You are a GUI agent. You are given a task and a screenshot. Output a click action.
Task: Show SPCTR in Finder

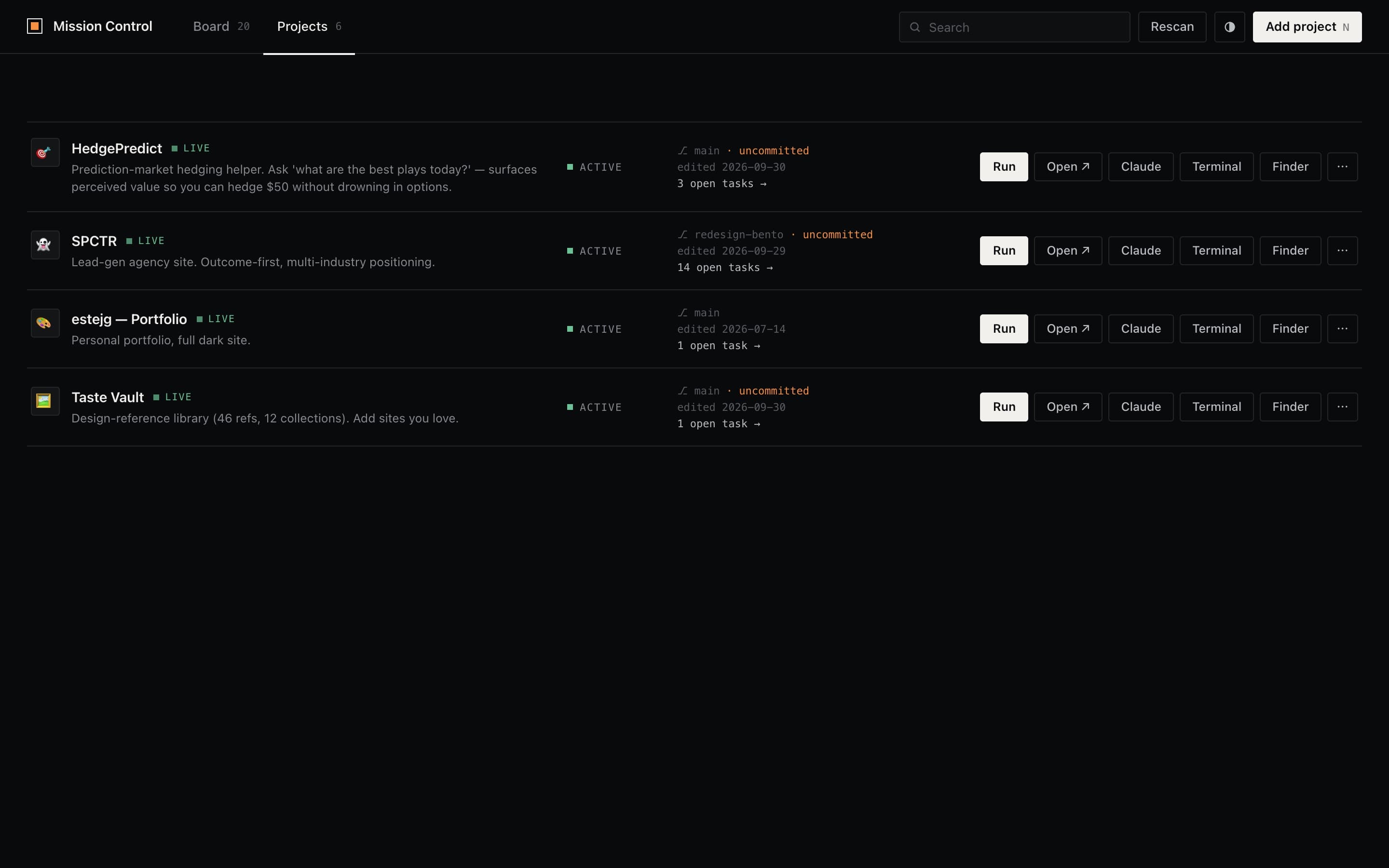tap(1290, 250)
